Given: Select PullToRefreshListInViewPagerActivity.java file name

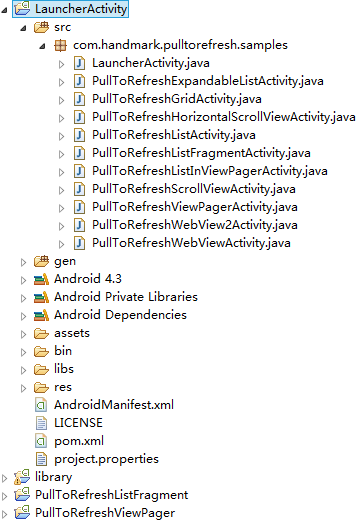Looking at the screenshot, I should pyautogui.click(x=210, y=171).
